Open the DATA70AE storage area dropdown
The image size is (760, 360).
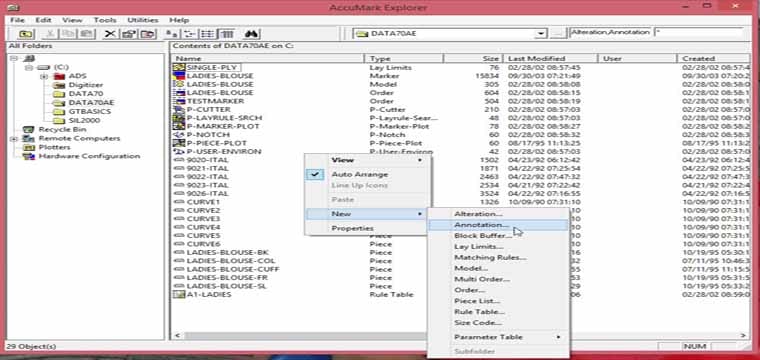(541, 33)
